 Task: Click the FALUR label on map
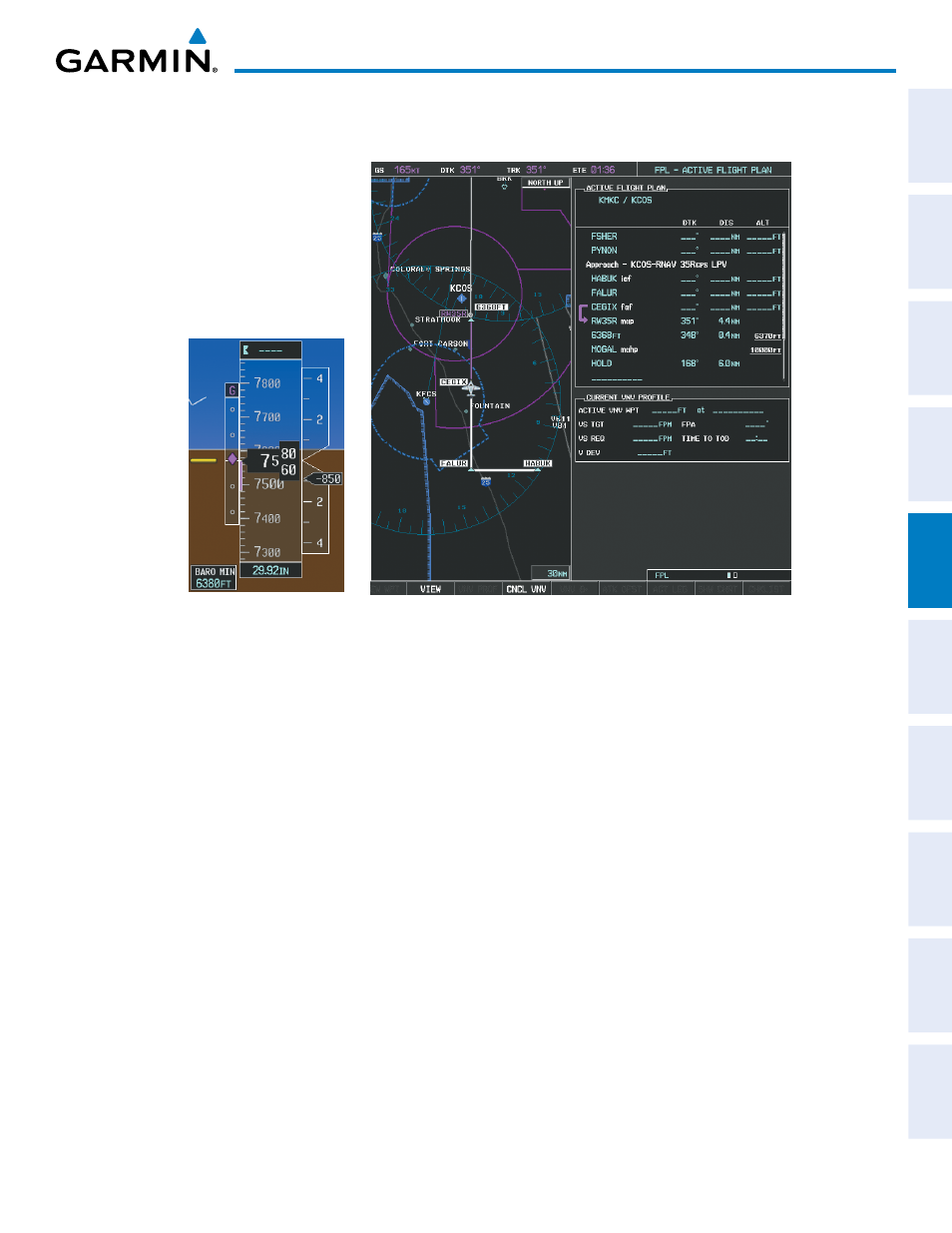pos(454,463)
